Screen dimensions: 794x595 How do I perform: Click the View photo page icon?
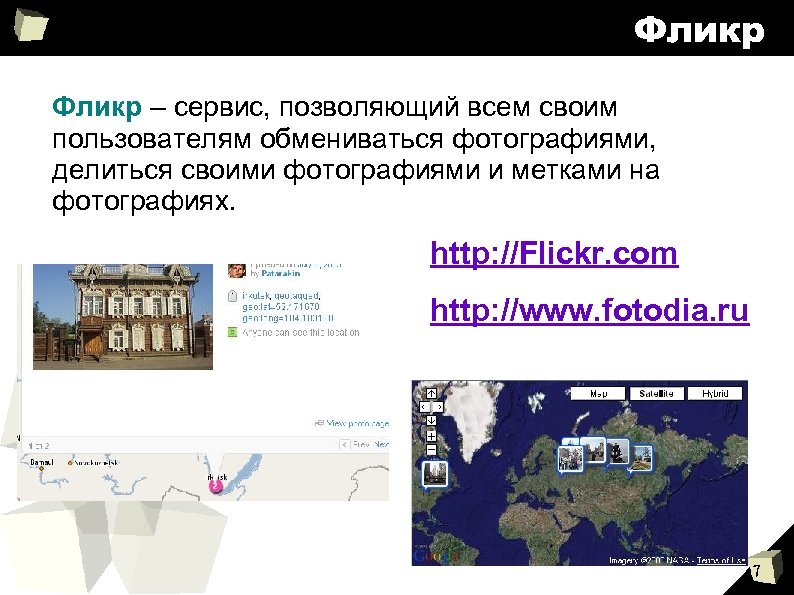coord(320,423)
